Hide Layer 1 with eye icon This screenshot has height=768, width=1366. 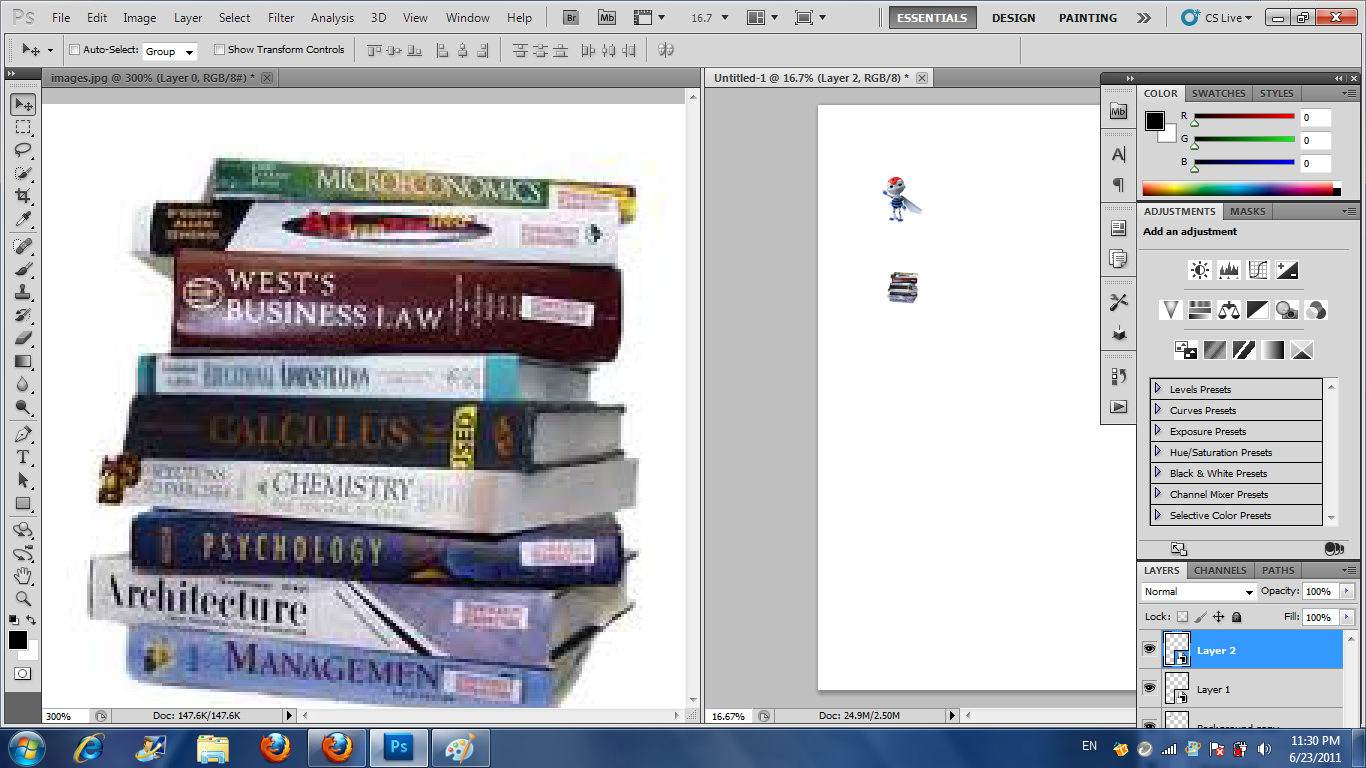coord(1149,689)
